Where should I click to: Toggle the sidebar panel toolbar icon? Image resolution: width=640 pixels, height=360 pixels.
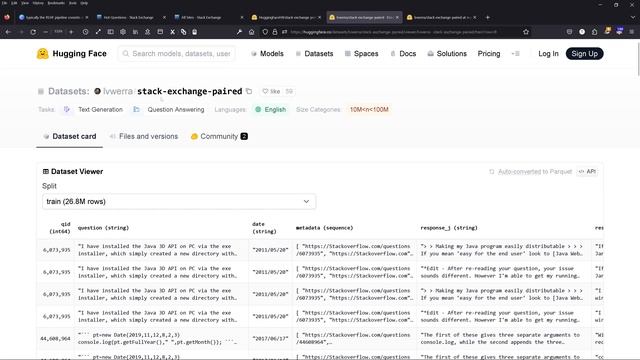click(110, 32)
